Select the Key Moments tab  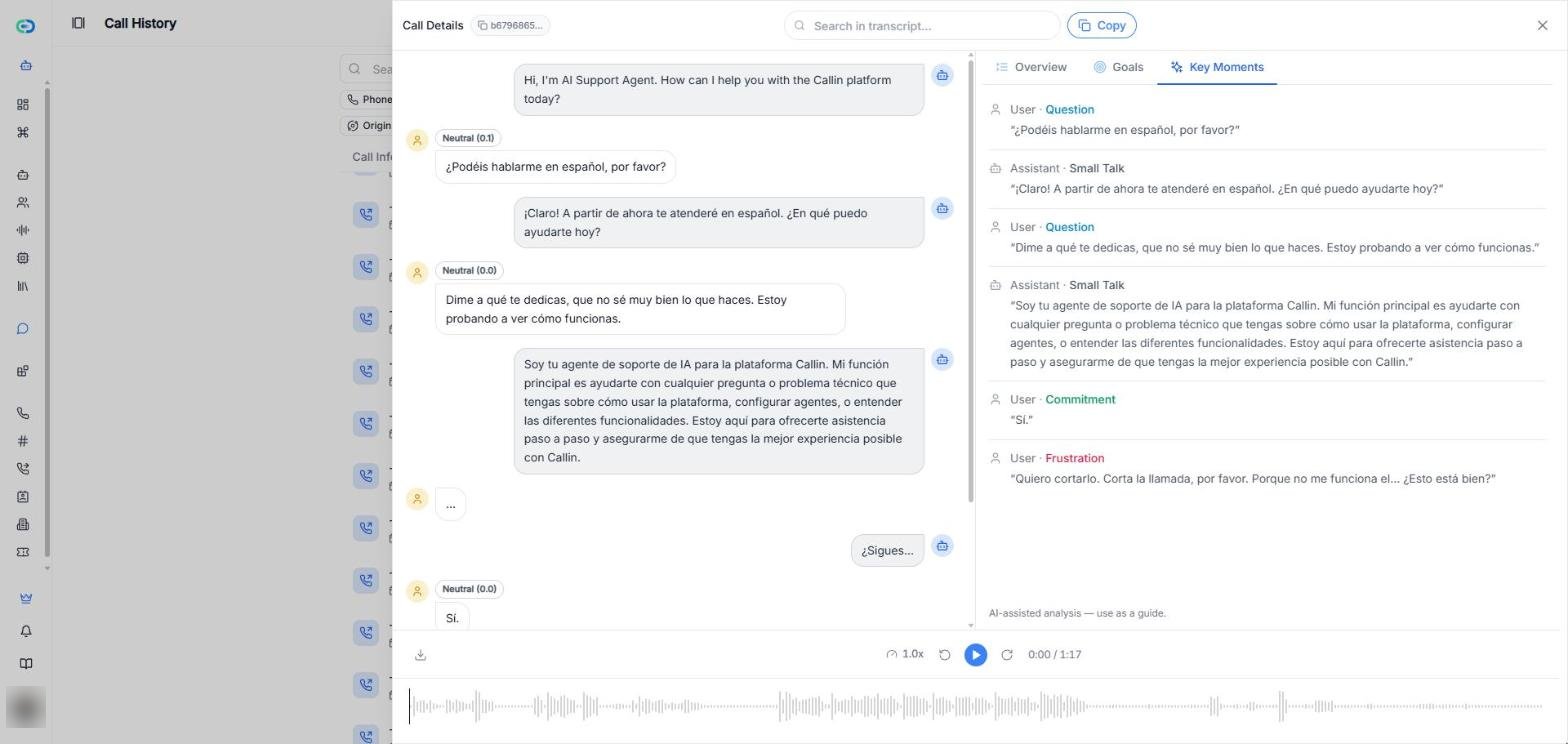[x=1217, y=67]
